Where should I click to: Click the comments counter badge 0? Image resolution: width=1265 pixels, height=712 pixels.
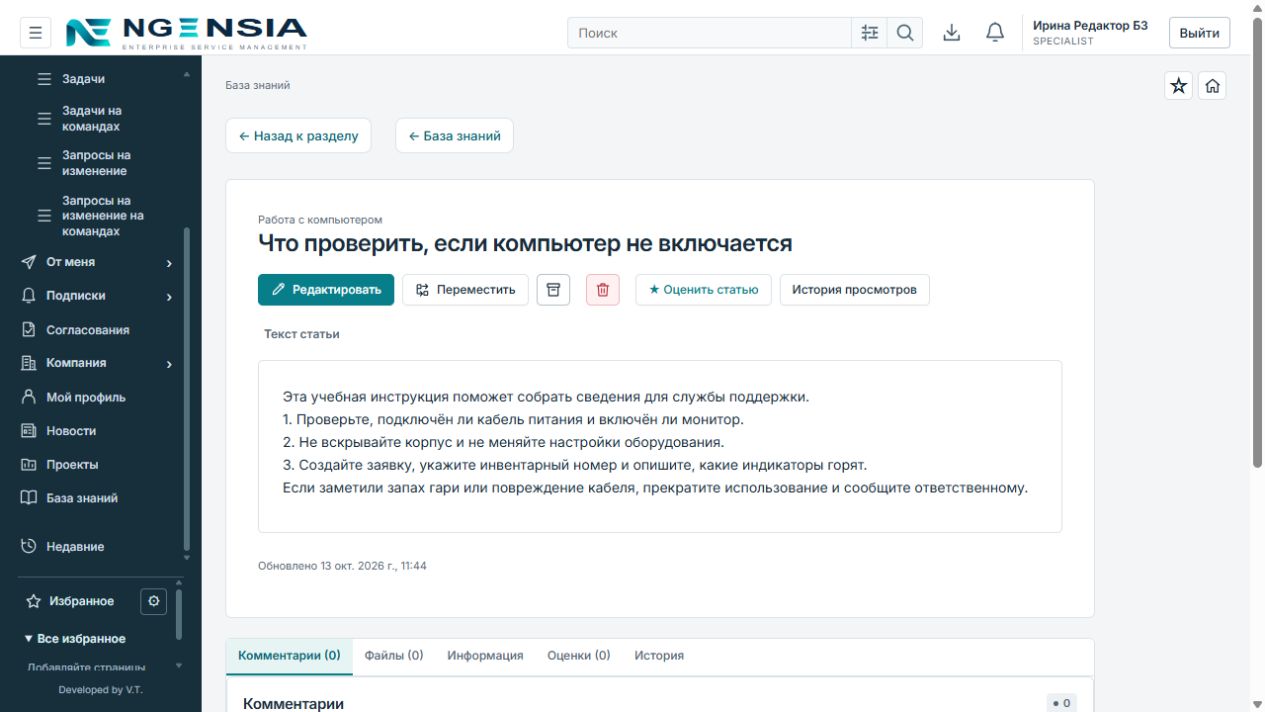tap(1062, 703)
